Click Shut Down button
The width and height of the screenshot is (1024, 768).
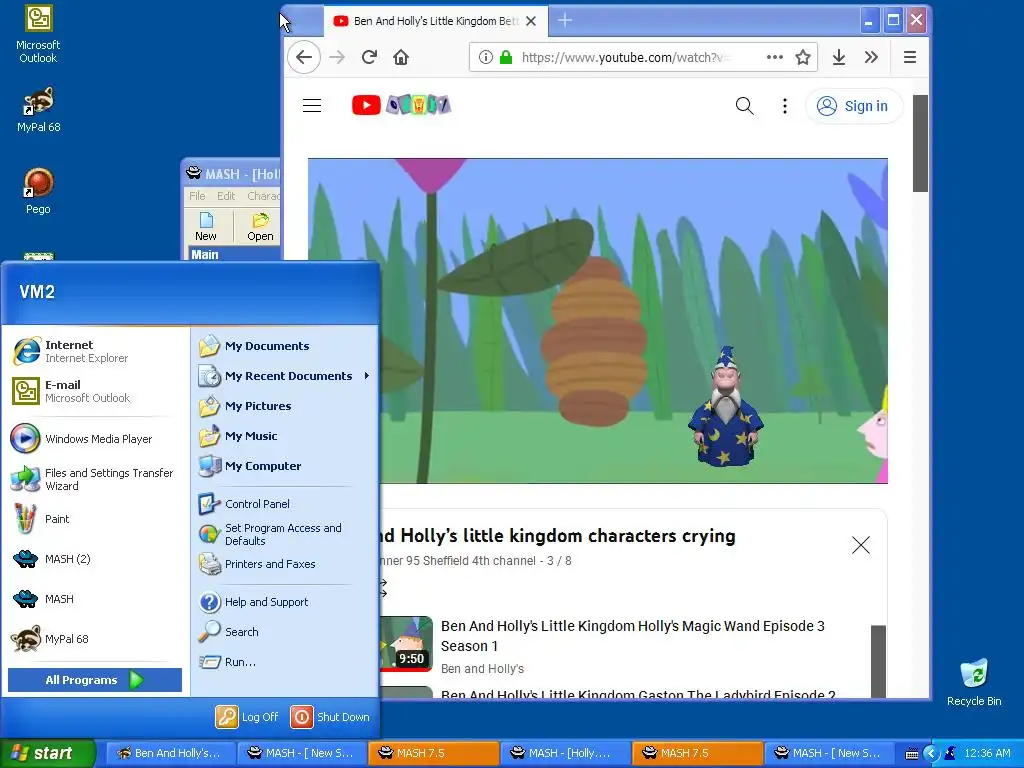point(330,717)
